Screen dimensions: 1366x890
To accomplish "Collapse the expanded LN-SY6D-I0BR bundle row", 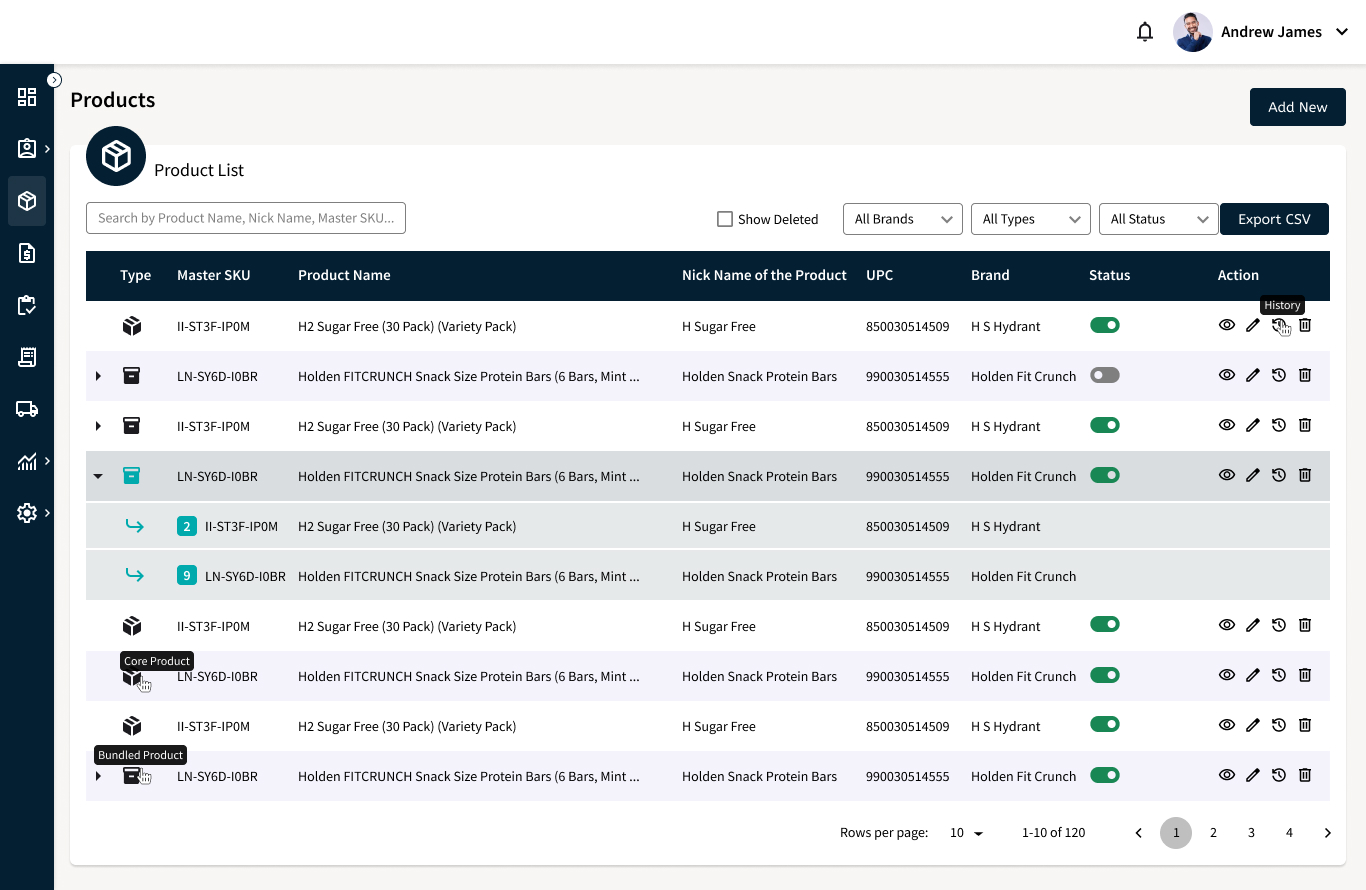I will [x=98, y=476].
